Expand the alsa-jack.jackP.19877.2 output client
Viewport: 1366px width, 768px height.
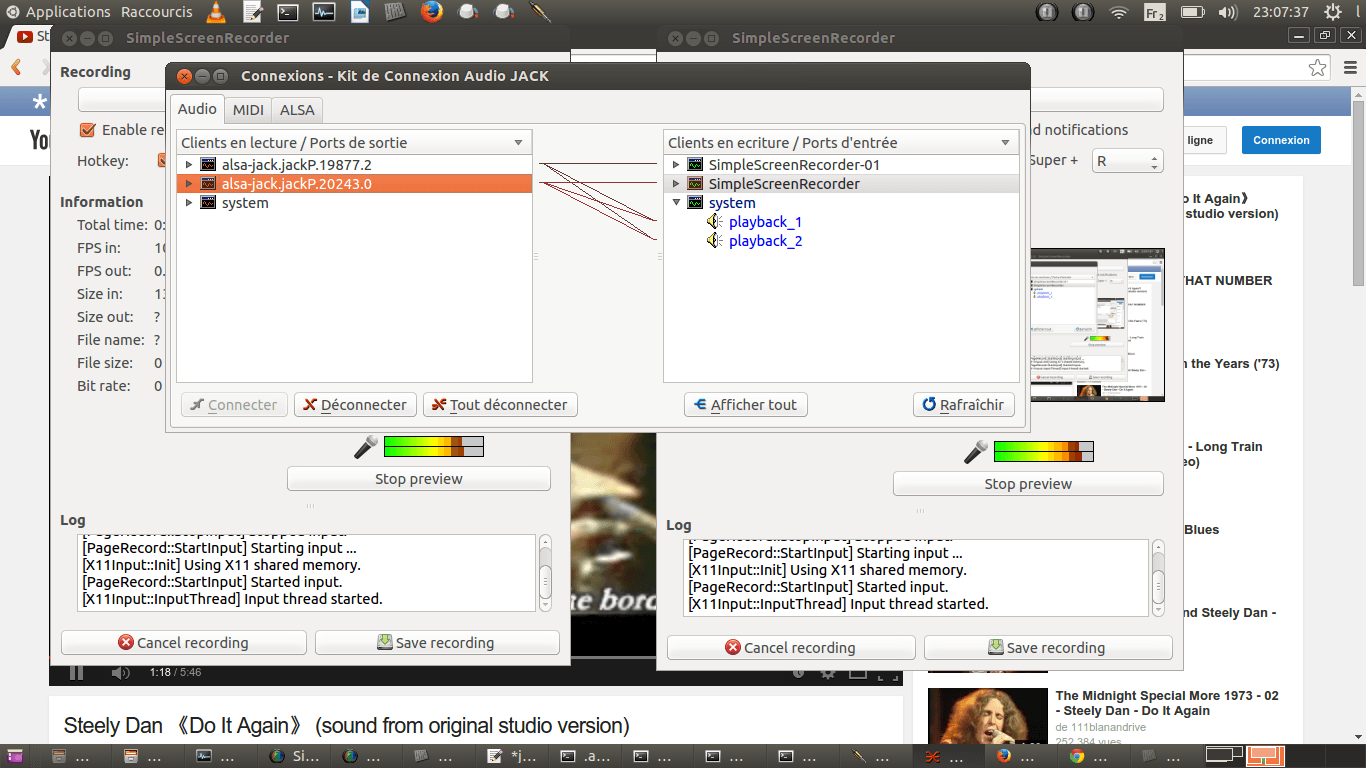(x=188, y=164)
